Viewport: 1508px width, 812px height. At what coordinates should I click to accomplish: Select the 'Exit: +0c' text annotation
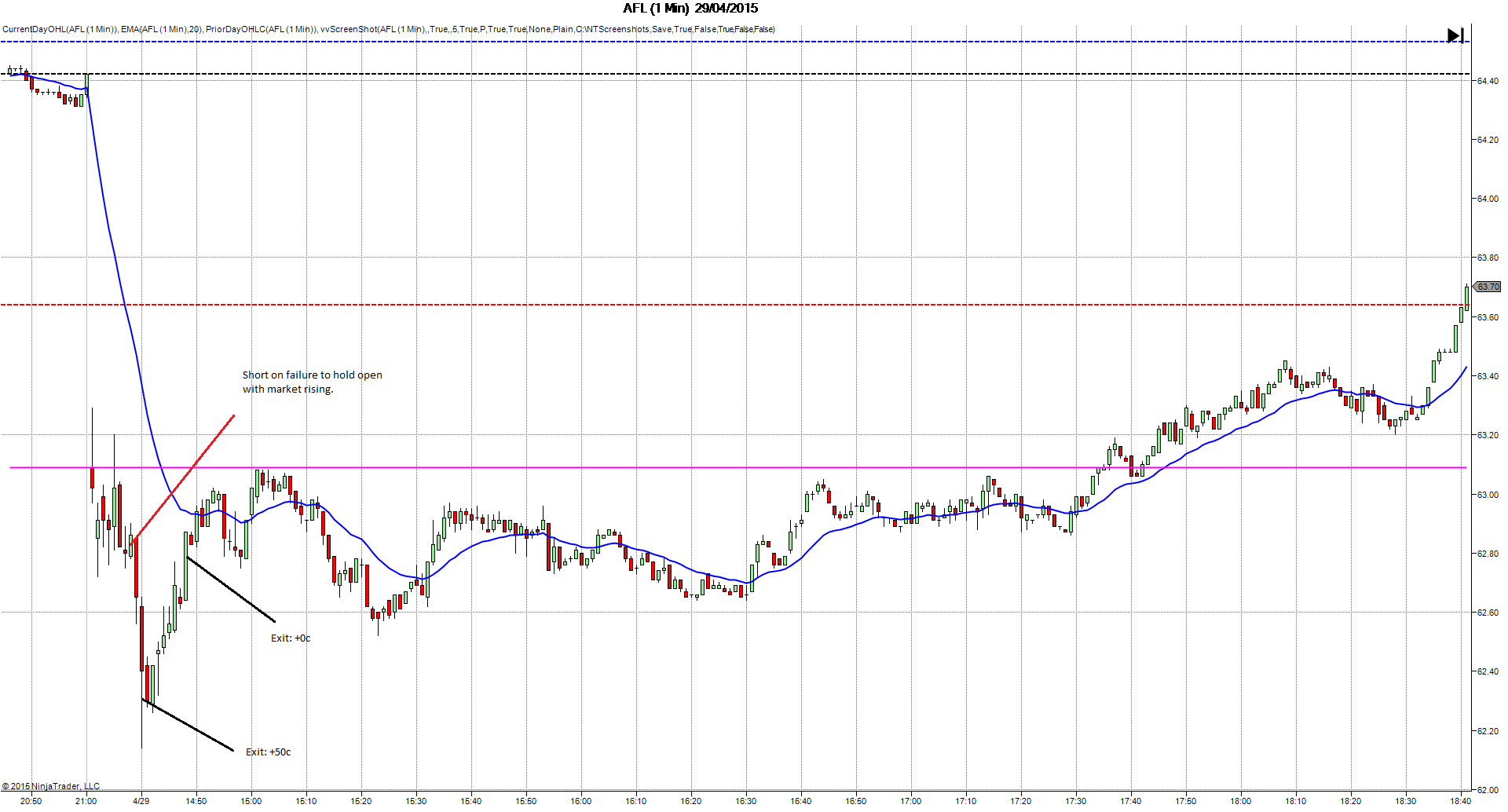point(291,638)
